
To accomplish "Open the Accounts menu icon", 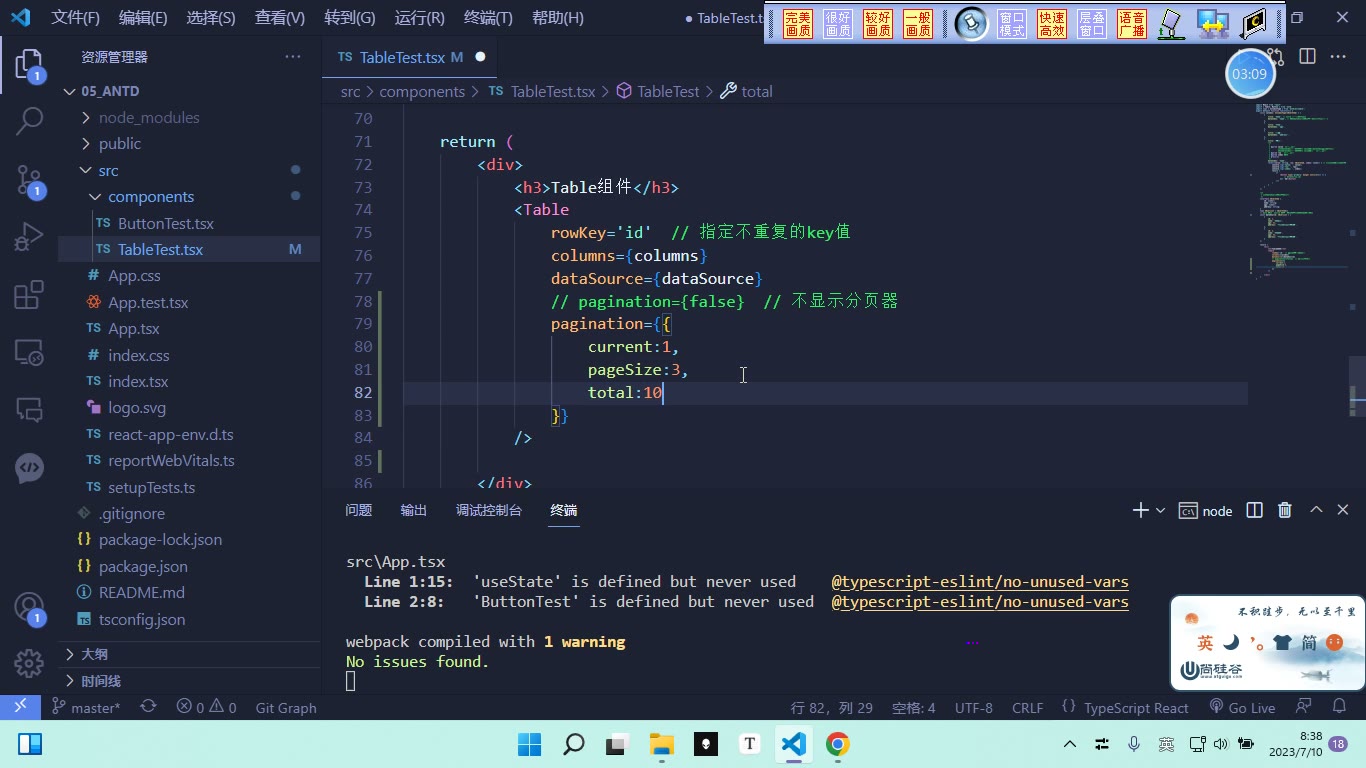I will click(29, 608).
